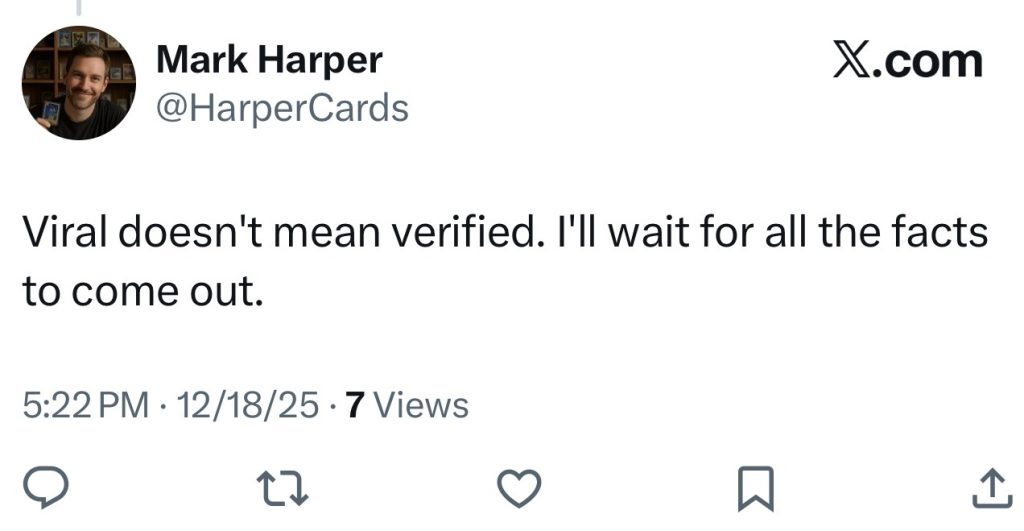Viewport: 1024px width, 531px height.
Task: Click the "Views" label
Action: [x=425, y=405]
